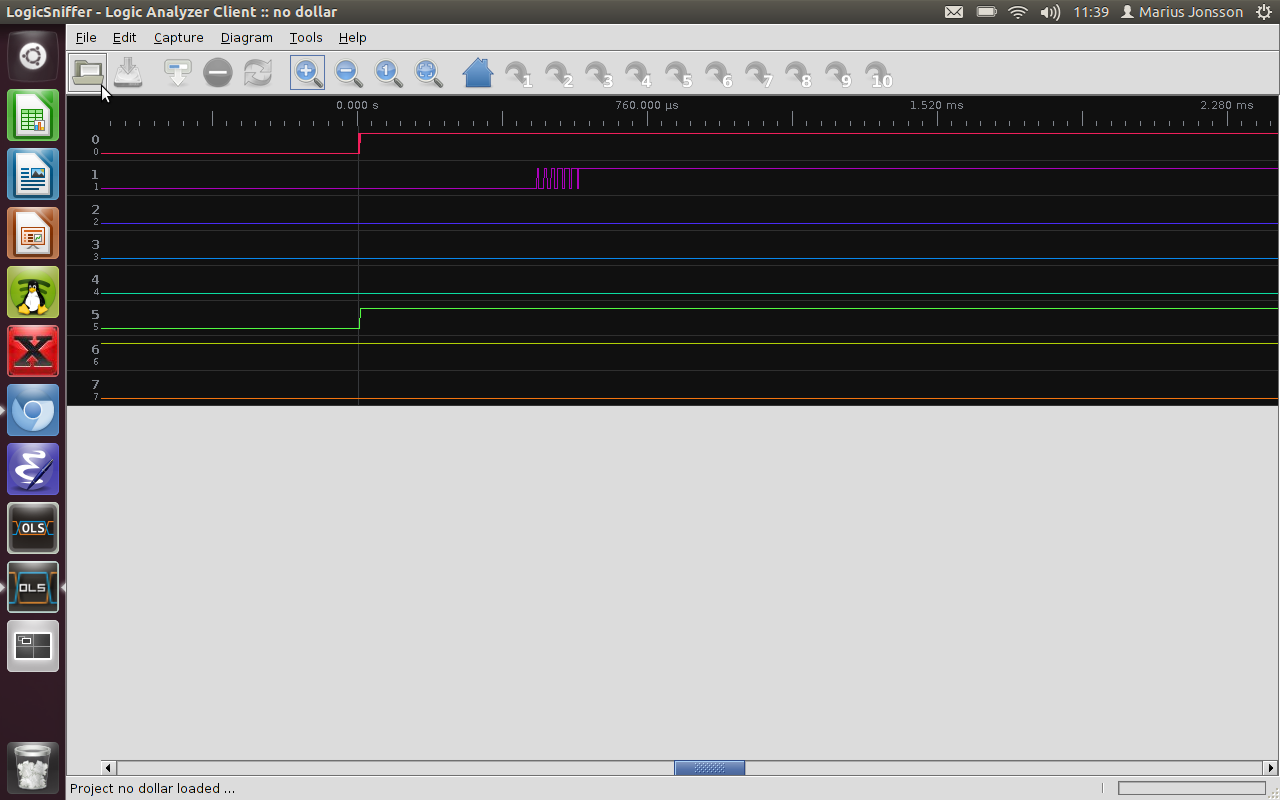Viewport: 1280px width, 800px height.
Task: Click the Repeat capture refresh icon
Action: tap(258, 73)
